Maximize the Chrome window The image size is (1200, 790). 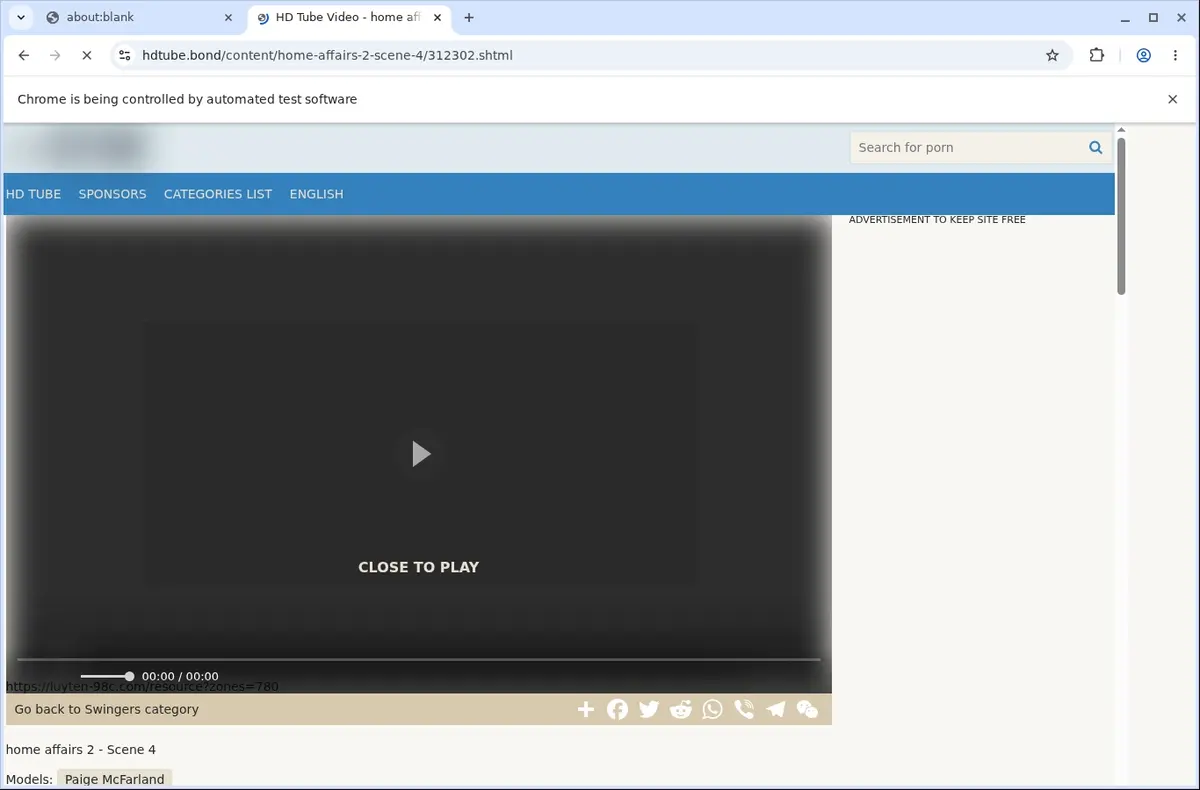click(1153, 17)
